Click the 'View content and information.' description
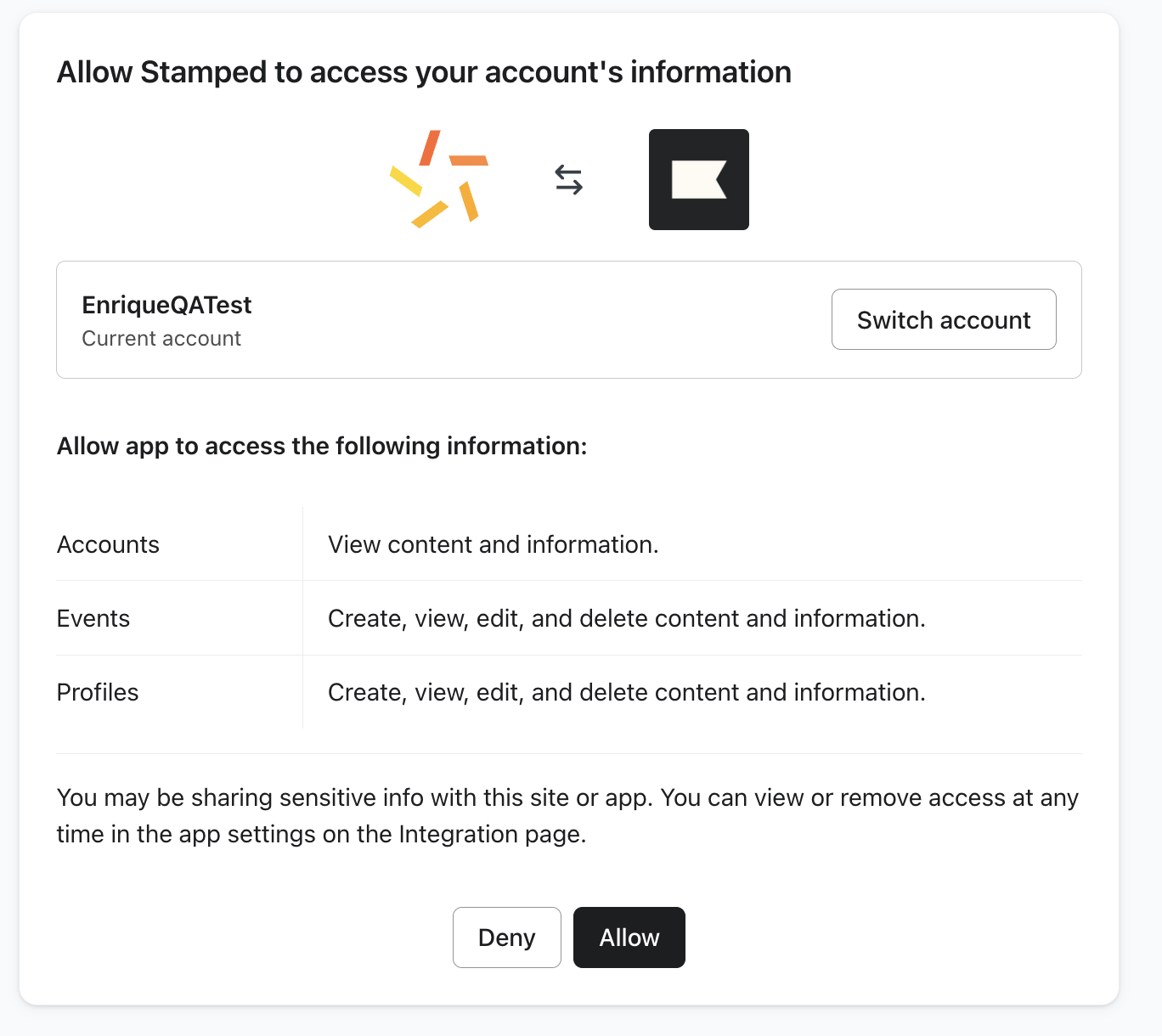This screenshot has width=1162, height=1036. 493,544
